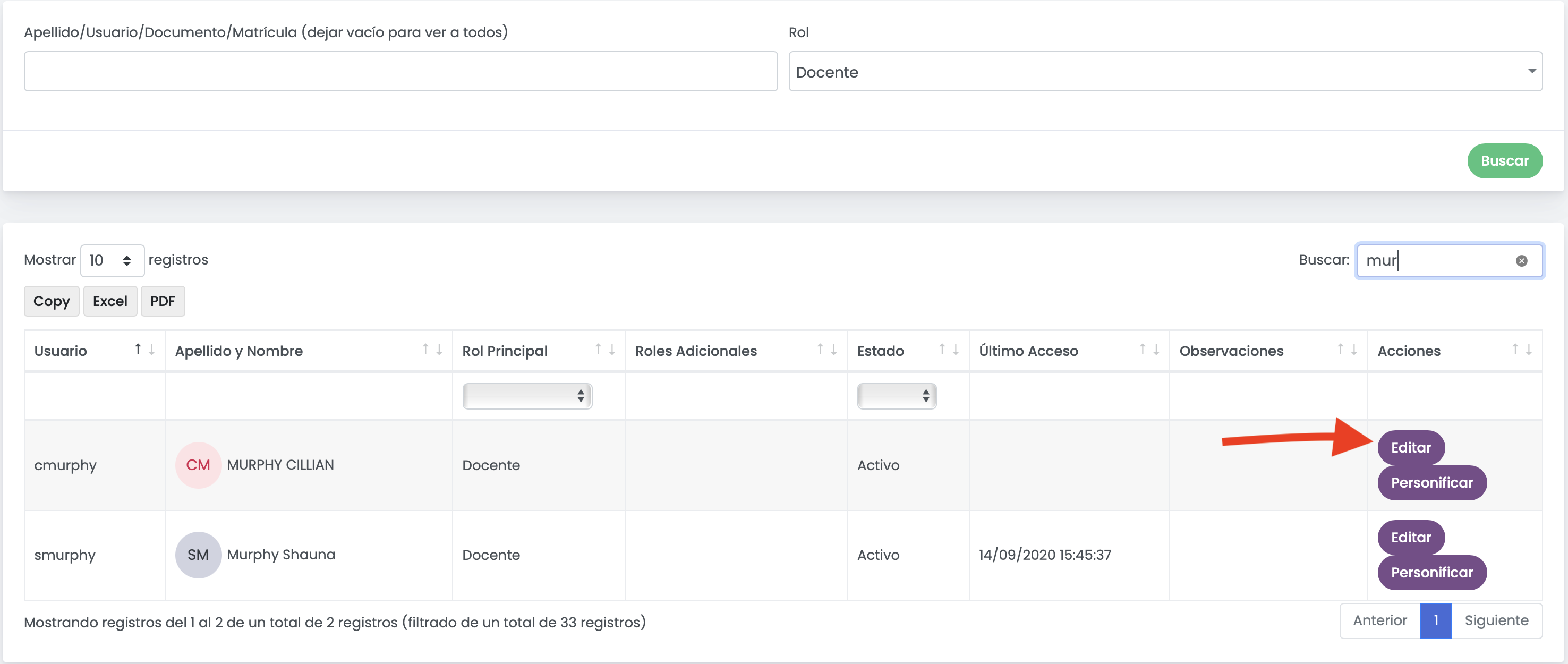Sort by Último Acceso column arrows
Viewport: 1568px width, 664px height.
1148,350
